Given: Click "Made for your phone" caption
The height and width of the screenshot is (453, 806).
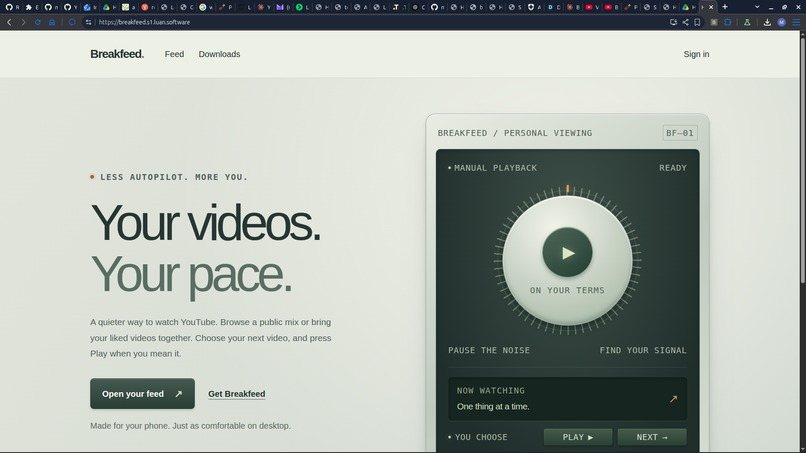Looking at the screenshot, I should pyautogui.click(x=190, y=426).
